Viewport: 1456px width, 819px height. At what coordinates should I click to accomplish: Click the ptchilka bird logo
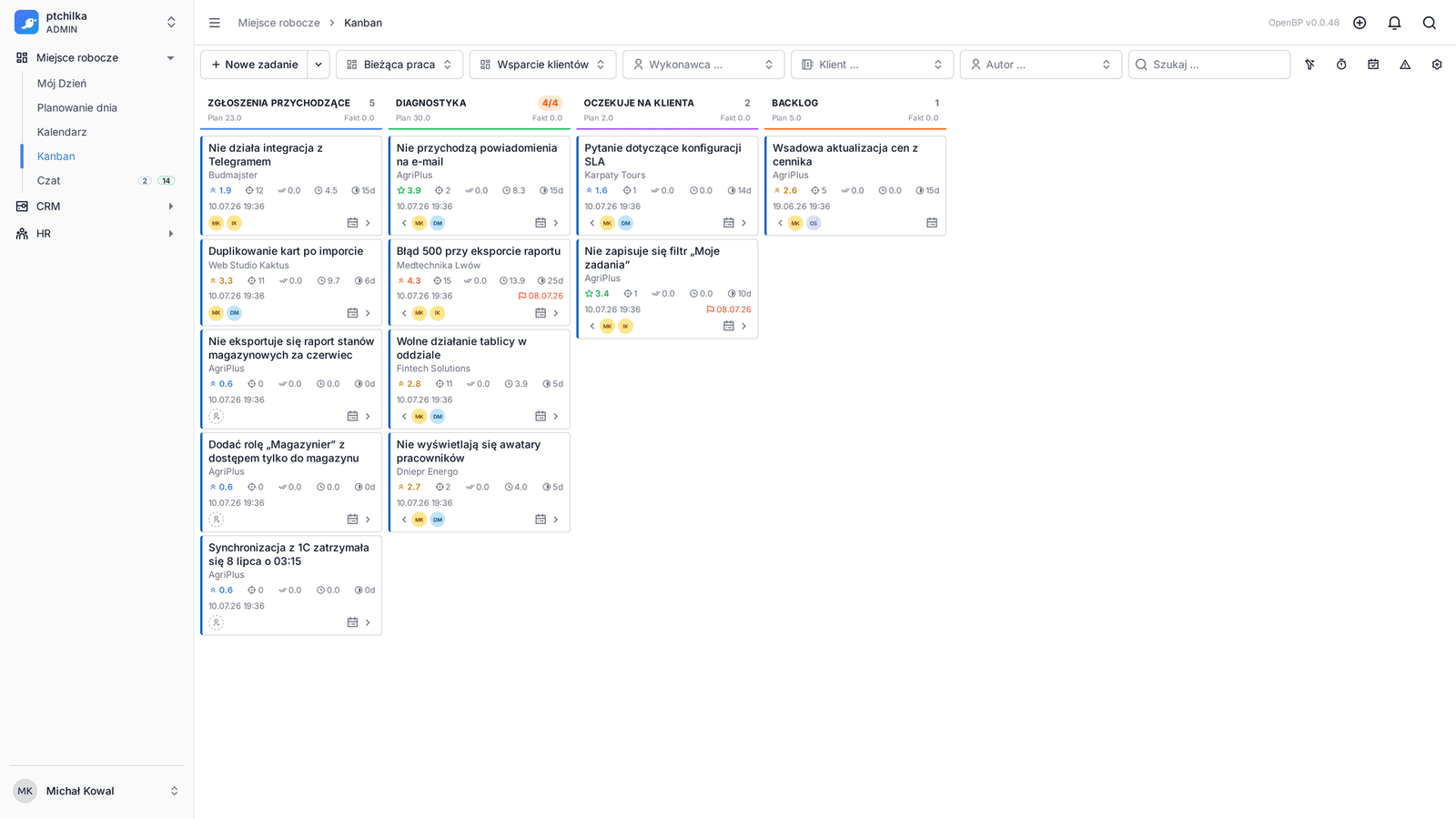26,22
